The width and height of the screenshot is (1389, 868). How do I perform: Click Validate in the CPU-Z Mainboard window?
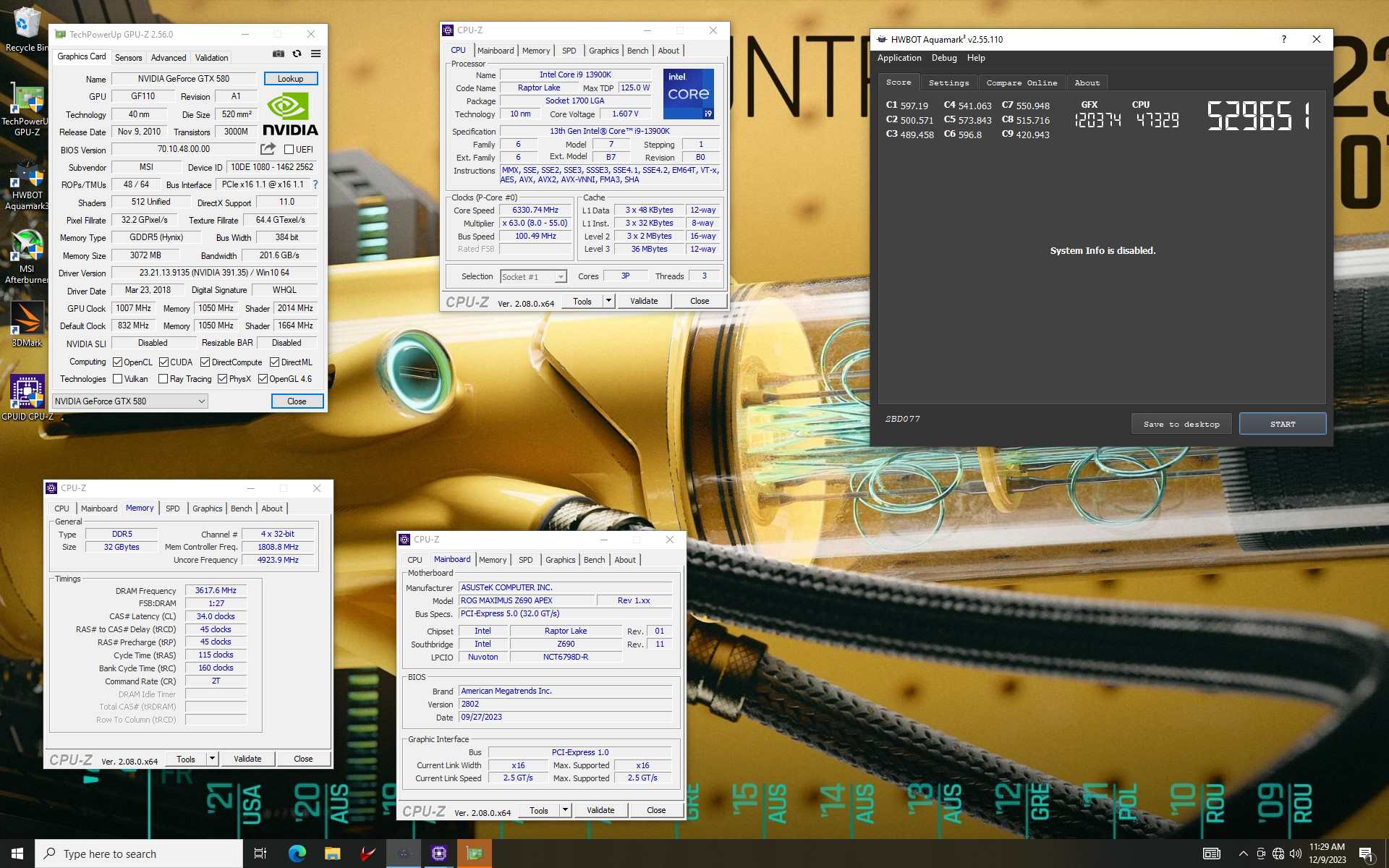600,810
